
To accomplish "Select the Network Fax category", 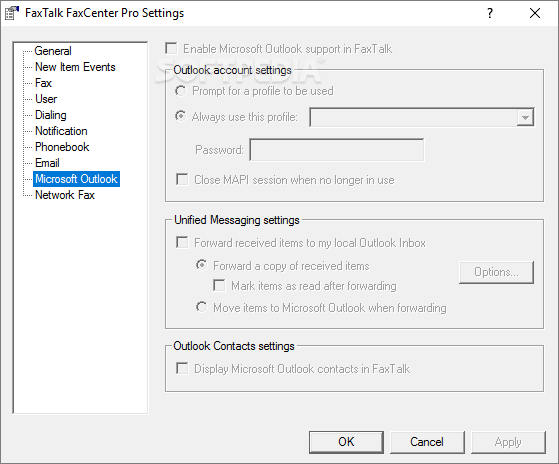I will (x=65, y=195).
